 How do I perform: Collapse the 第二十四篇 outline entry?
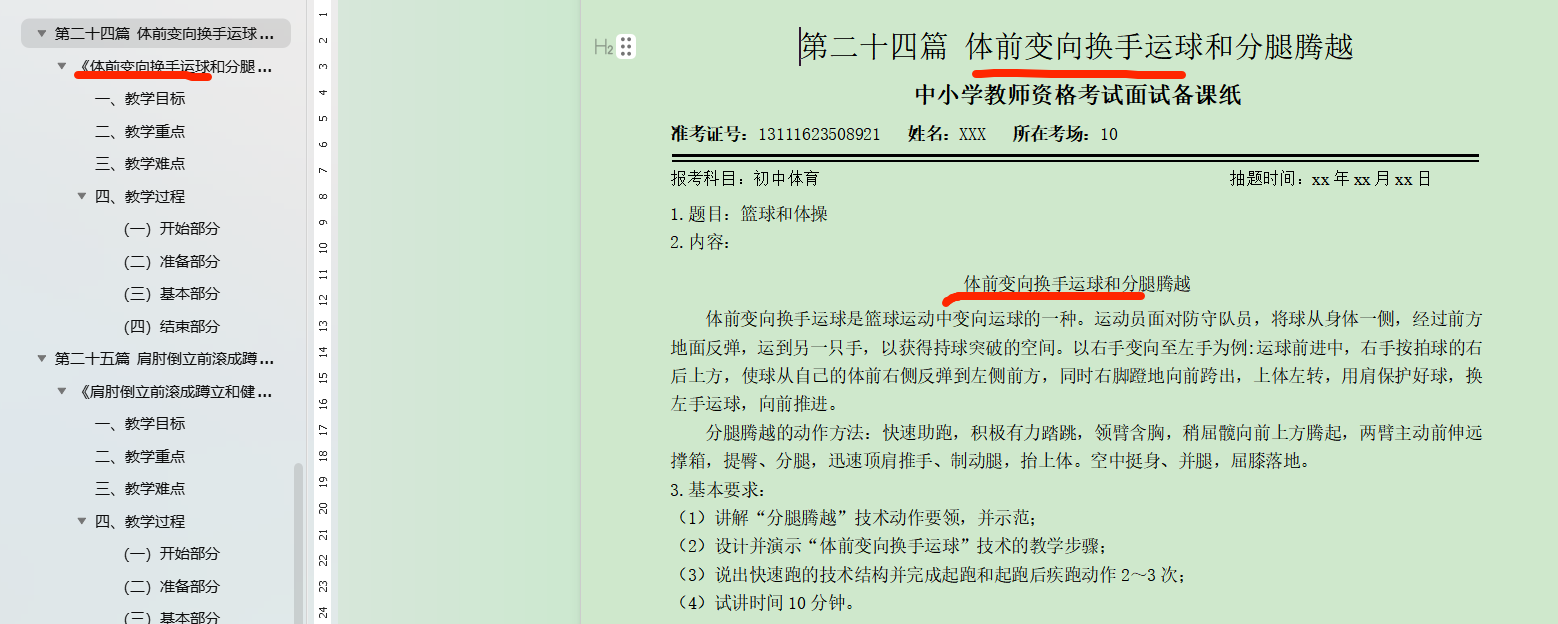click(41, 34)
